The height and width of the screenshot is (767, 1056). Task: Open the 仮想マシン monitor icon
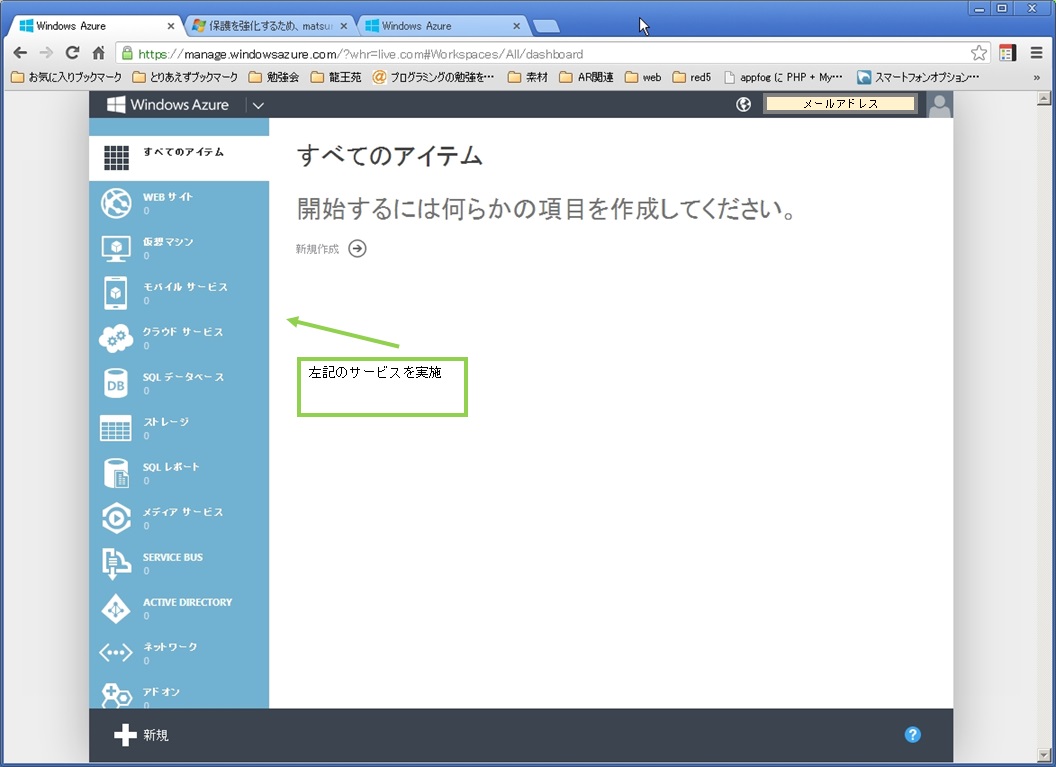(116, 248)
